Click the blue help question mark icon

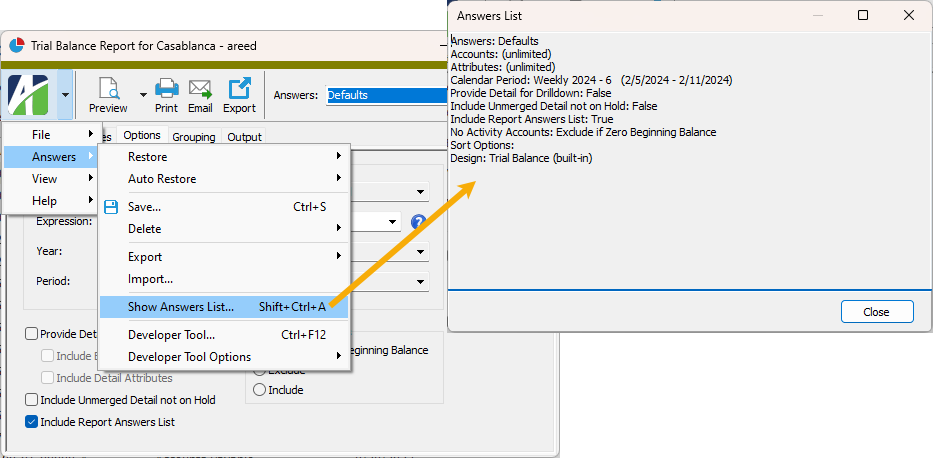(x=419, y=222)
